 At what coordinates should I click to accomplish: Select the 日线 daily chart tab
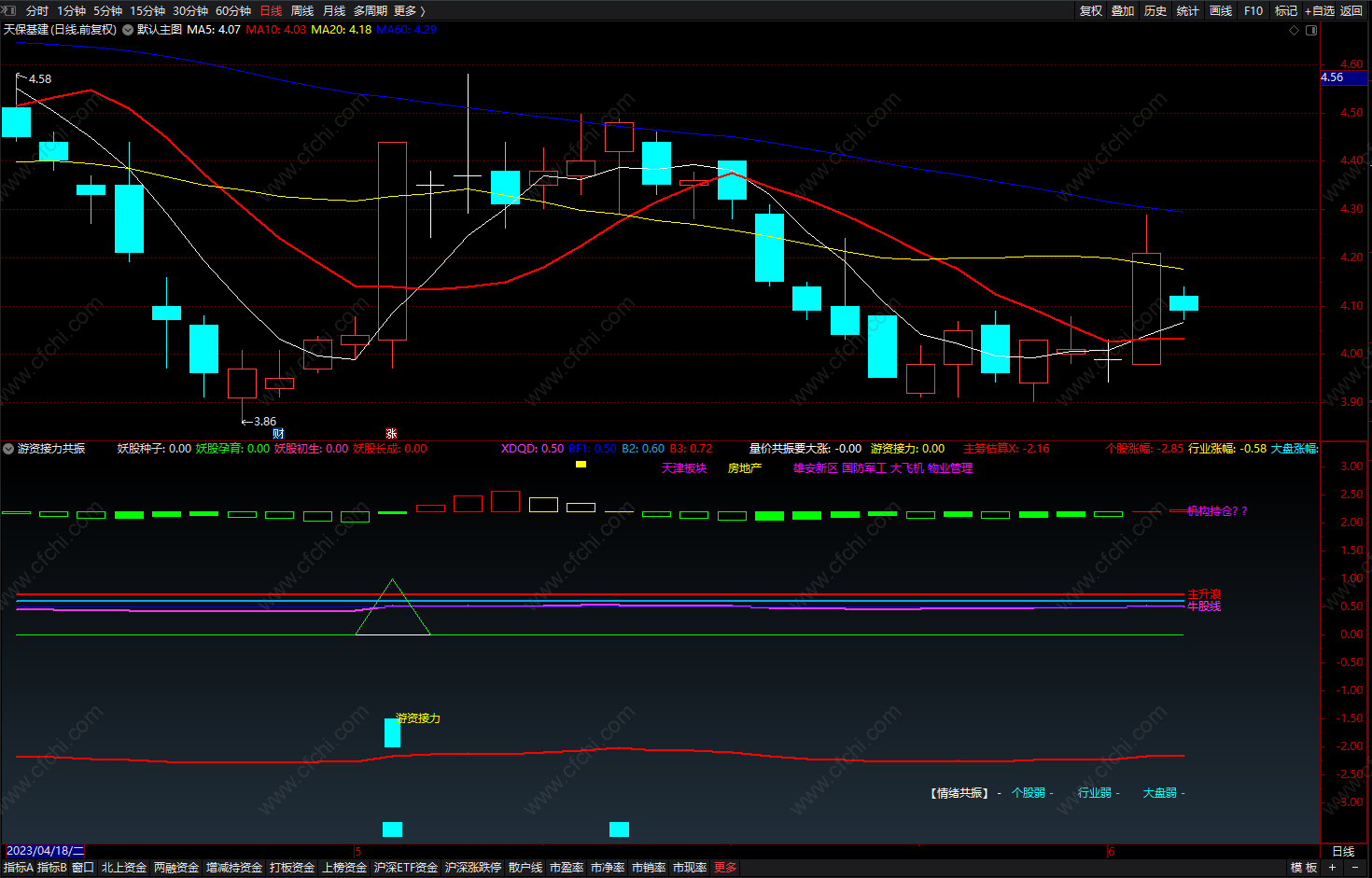point(271,10)
